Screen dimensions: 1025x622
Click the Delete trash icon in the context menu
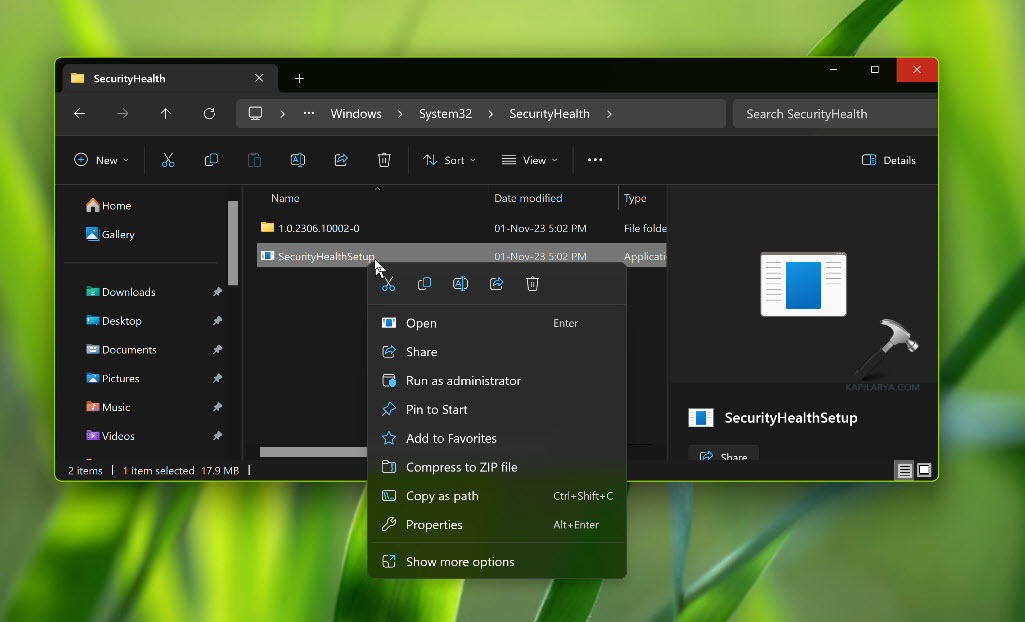coord(532,284)
